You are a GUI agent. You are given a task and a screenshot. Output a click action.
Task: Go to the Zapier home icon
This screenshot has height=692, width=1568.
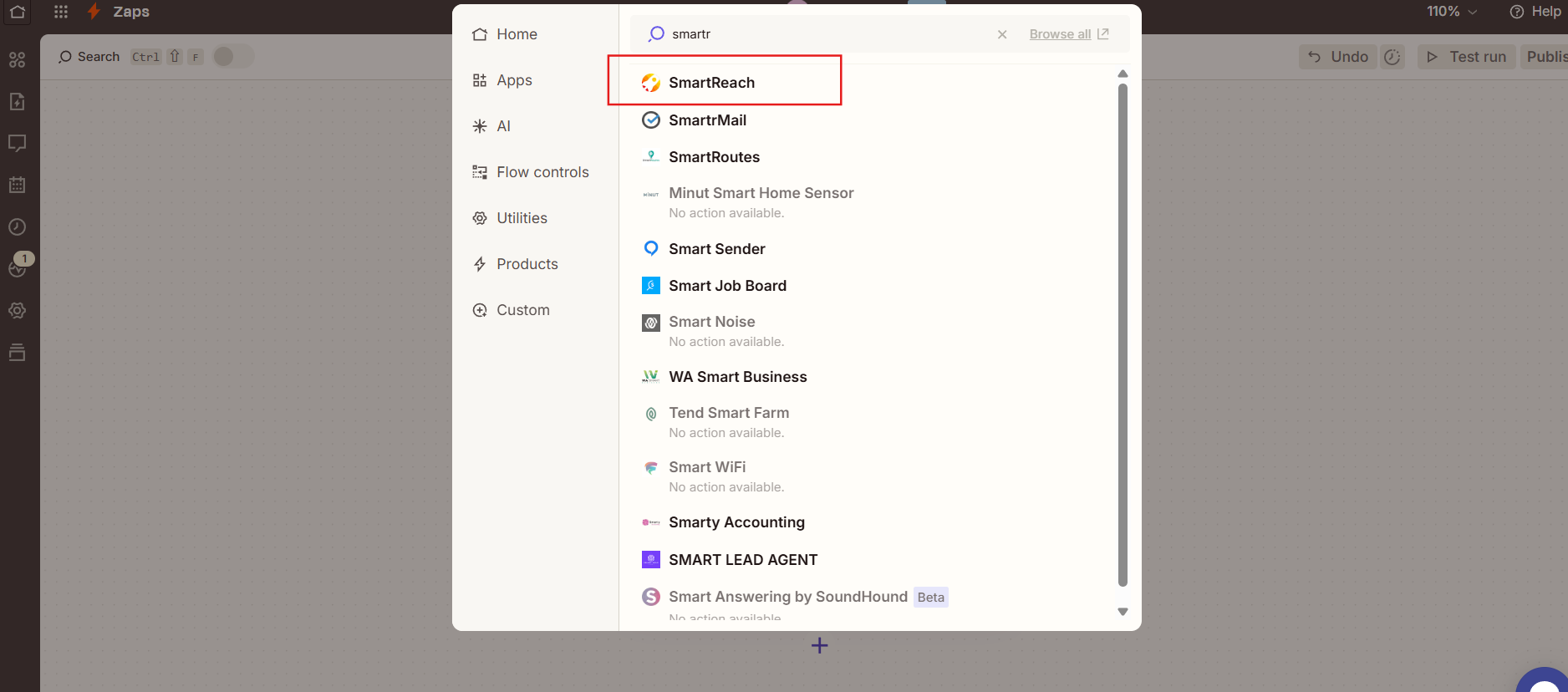(18, 12)
